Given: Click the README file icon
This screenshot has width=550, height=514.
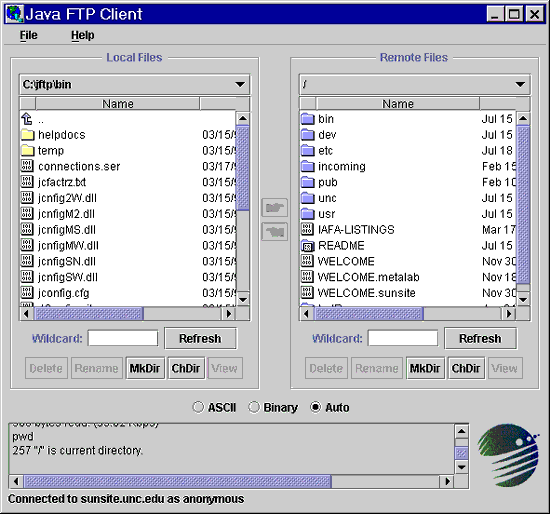Looking at the screenshot, I should click(307, 245).
